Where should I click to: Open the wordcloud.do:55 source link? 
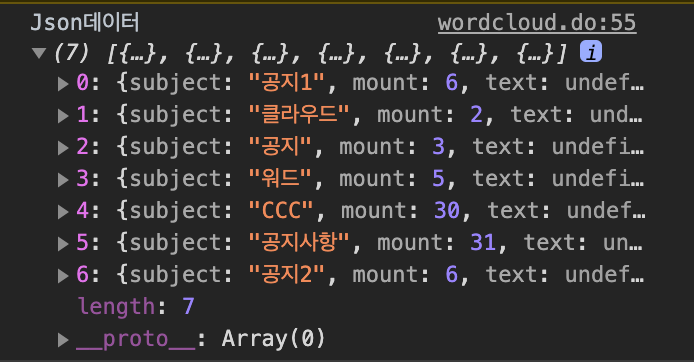pyautogui.click(x=537, y=23)
